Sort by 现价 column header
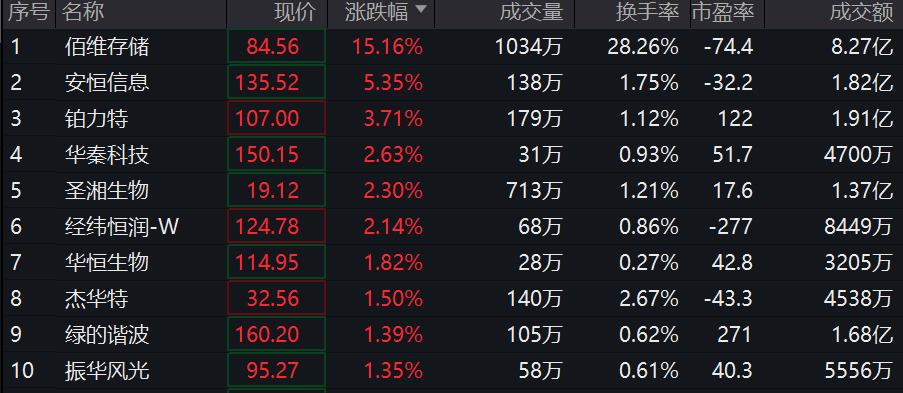 295,12
